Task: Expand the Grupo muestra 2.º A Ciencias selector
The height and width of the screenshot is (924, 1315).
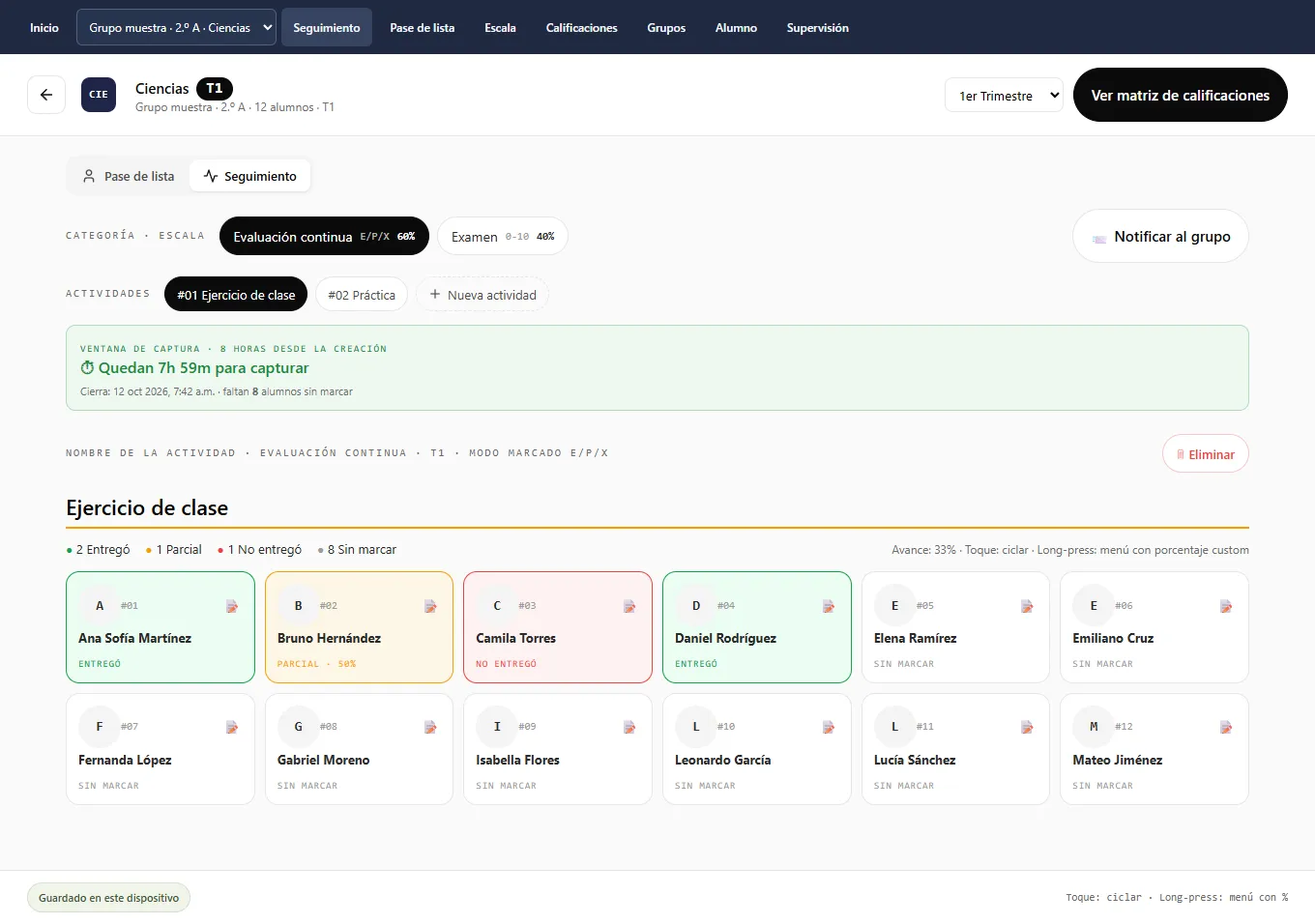Action: 176,28
